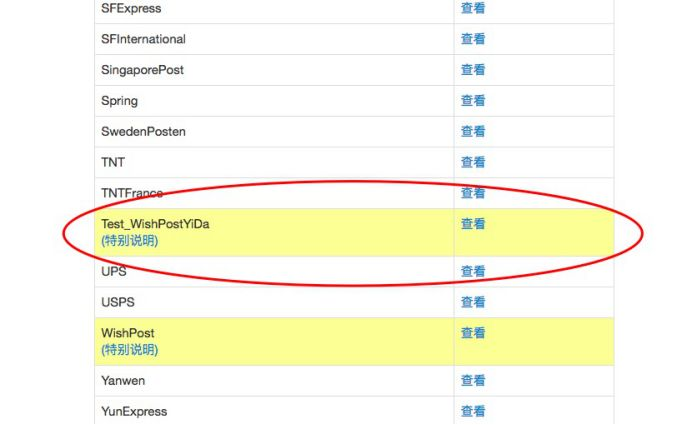Open the 查看 link for Yanwen
692x425 pixels.
point(473,380)
